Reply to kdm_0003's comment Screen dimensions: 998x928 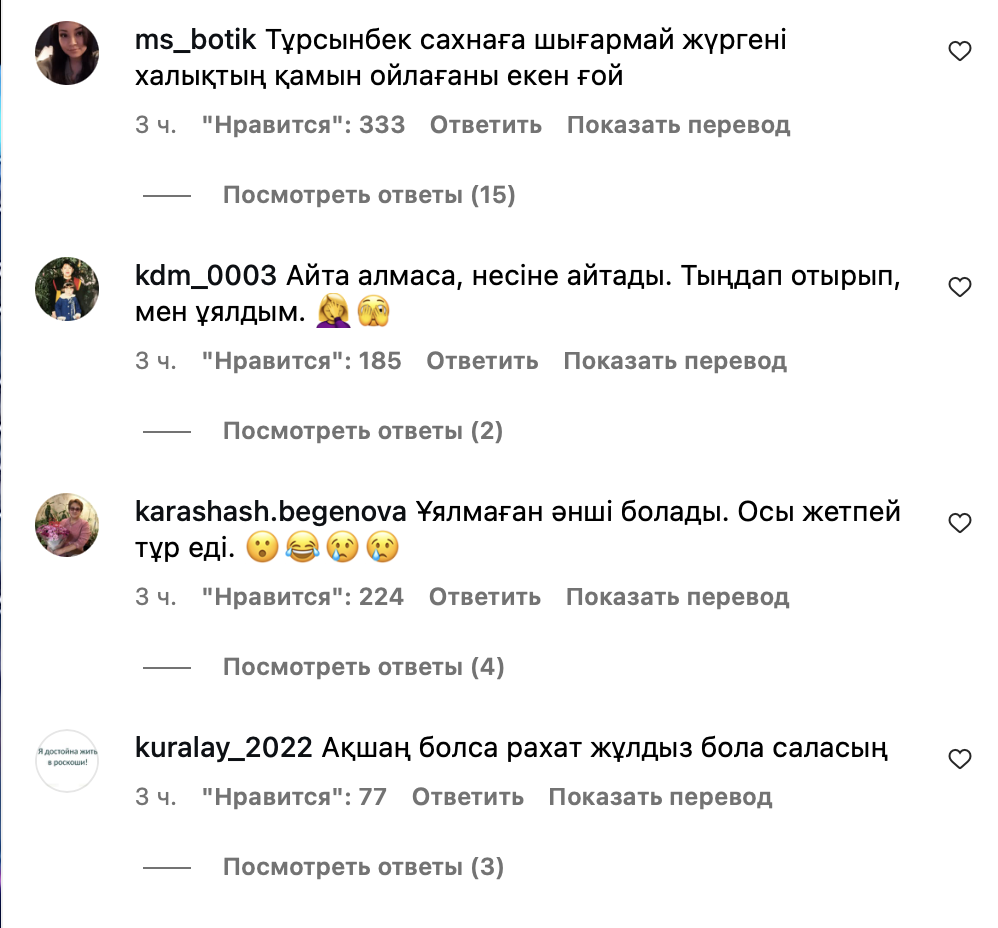coord(482,361)
